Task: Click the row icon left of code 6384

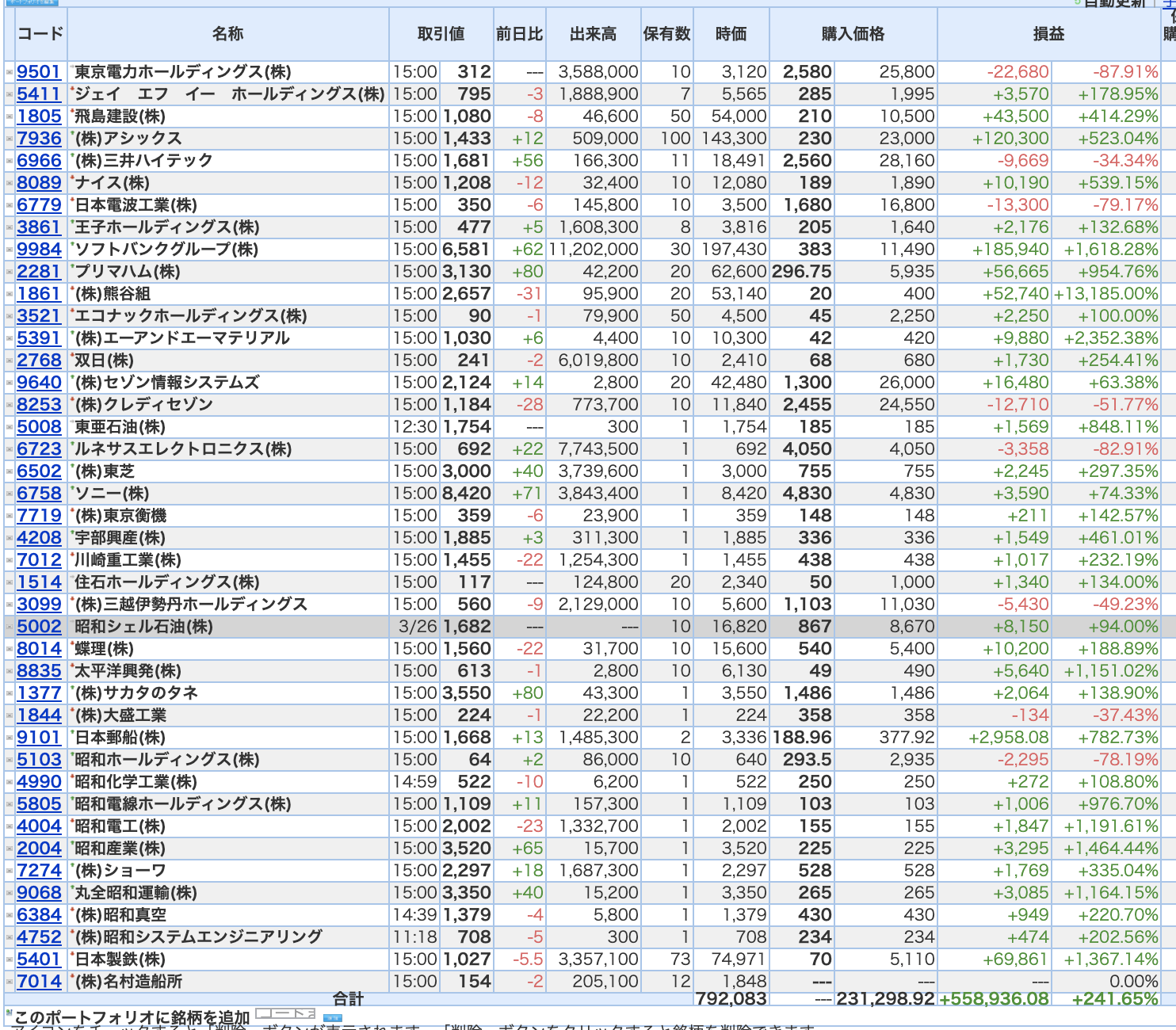Action: coord(10,915)
